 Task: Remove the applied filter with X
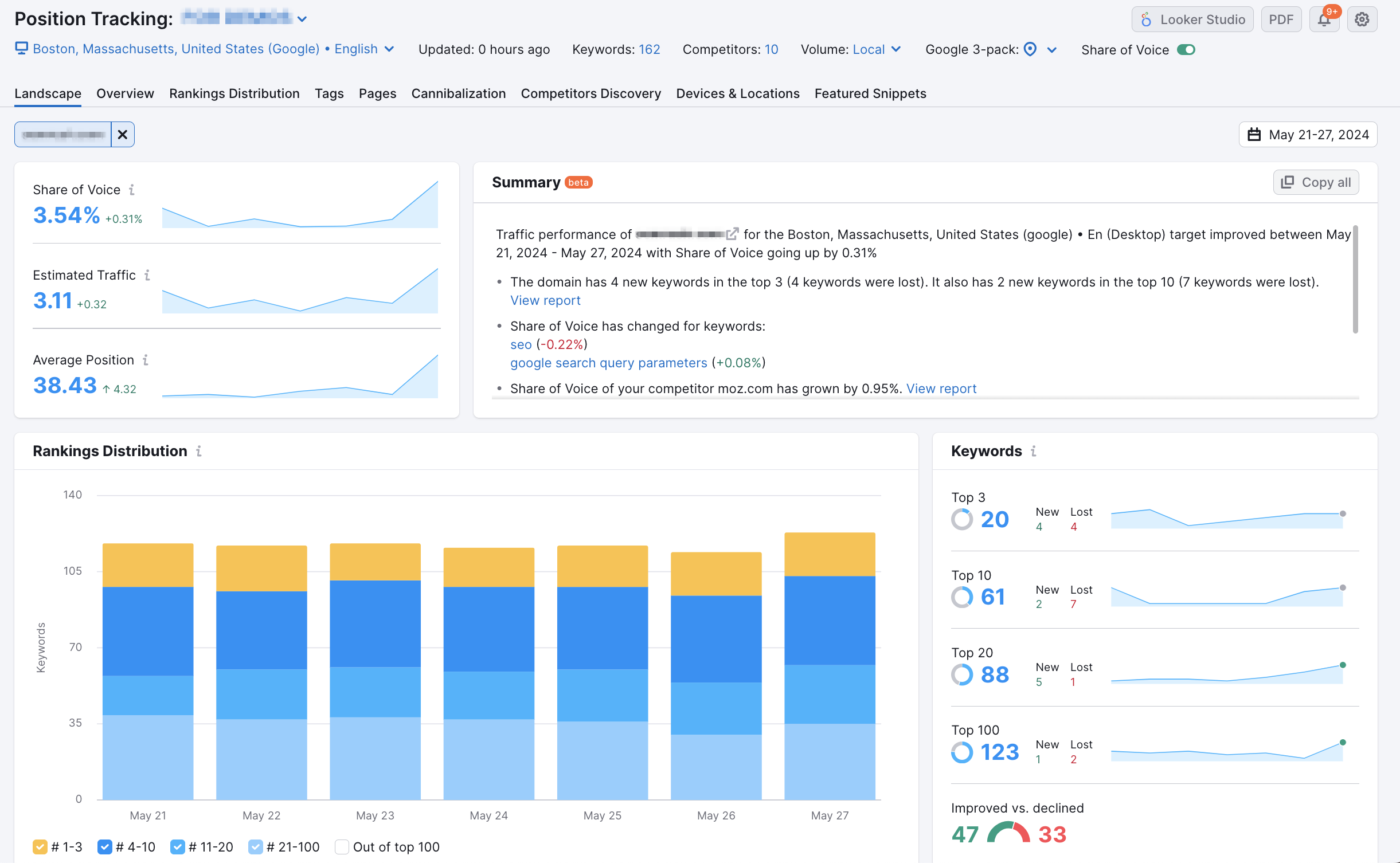pyautogui.click(x=122, y=135)
